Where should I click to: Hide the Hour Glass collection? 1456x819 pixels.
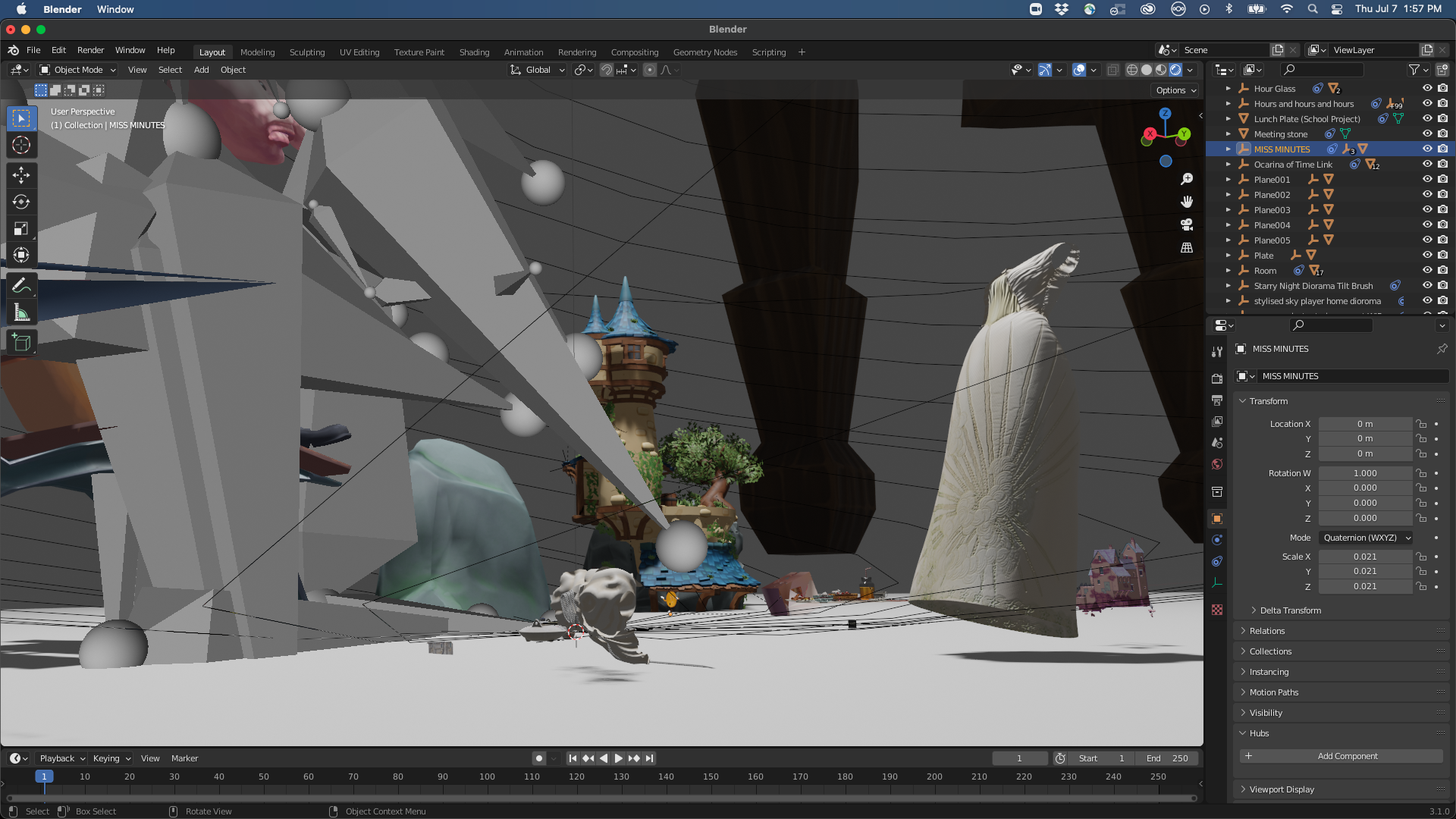[1426, 89]
